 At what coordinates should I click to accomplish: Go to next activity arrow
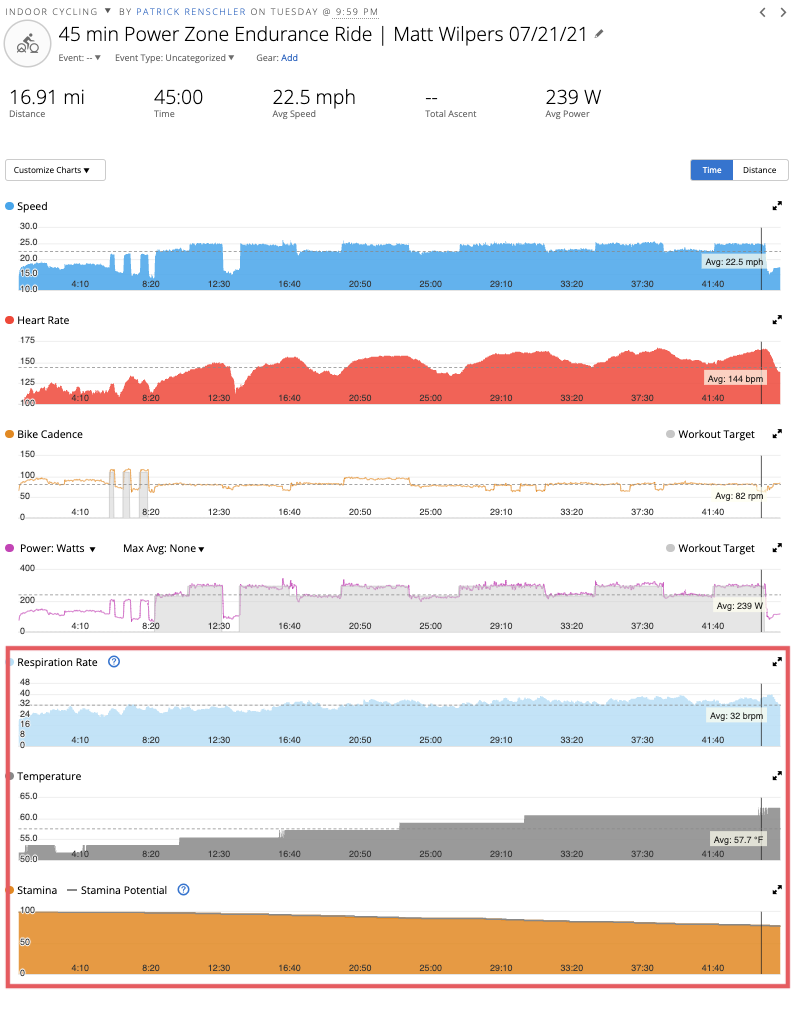click(x=783, y=12)
